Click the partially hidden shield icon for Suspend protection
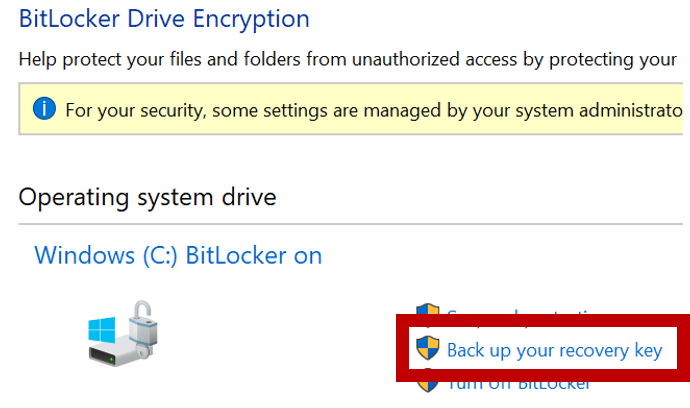 [428, 309]
